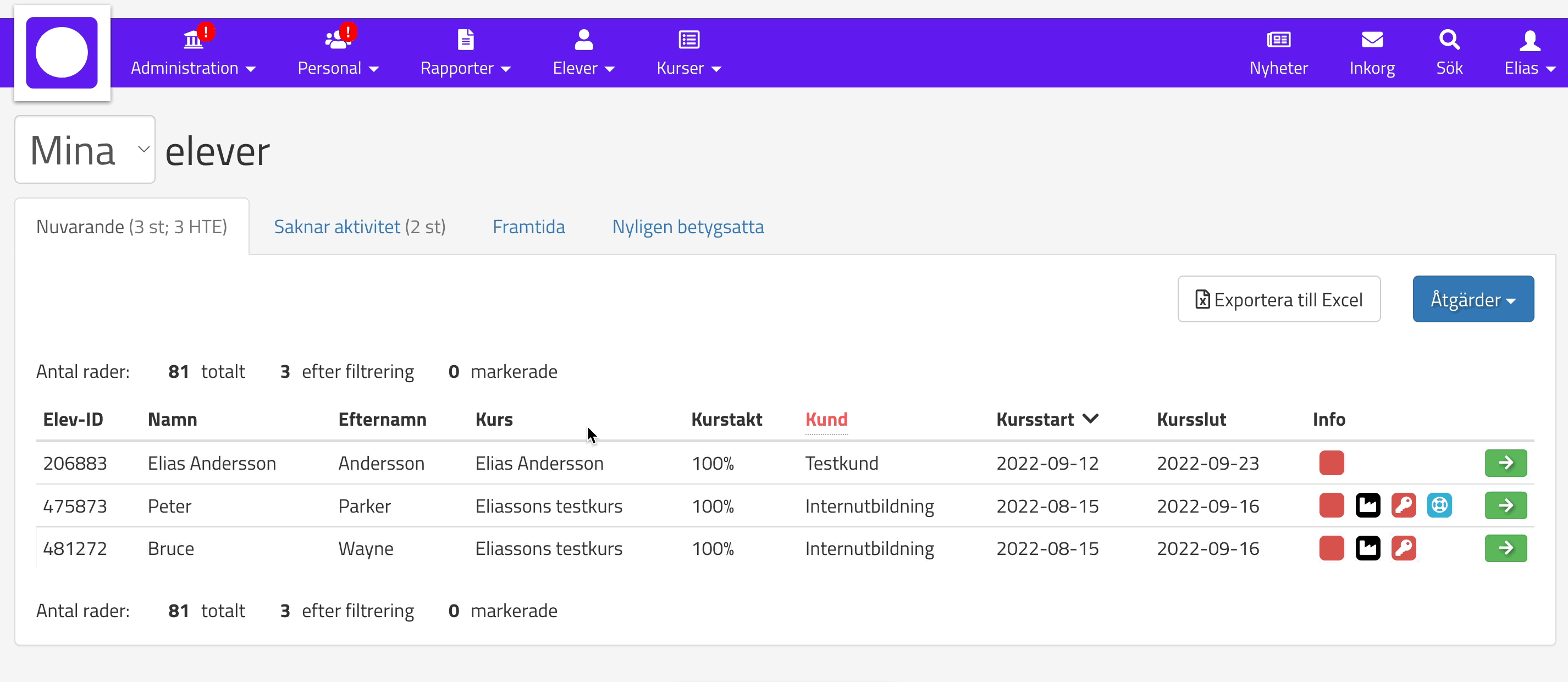Click the Sök magnifier icon

(1449, 40)
